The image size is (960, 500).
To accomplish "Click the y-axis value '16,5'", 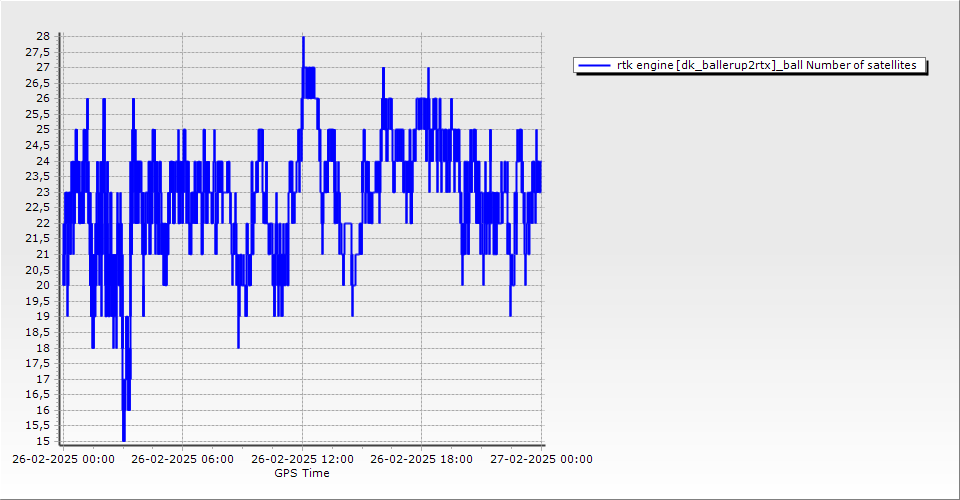I will [37, 395].
